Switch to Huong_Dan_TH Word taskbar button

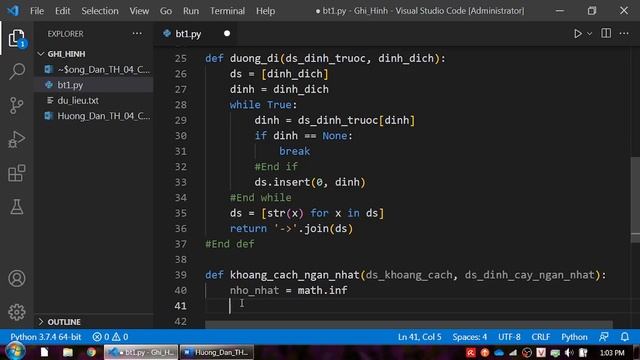(216, 352)
